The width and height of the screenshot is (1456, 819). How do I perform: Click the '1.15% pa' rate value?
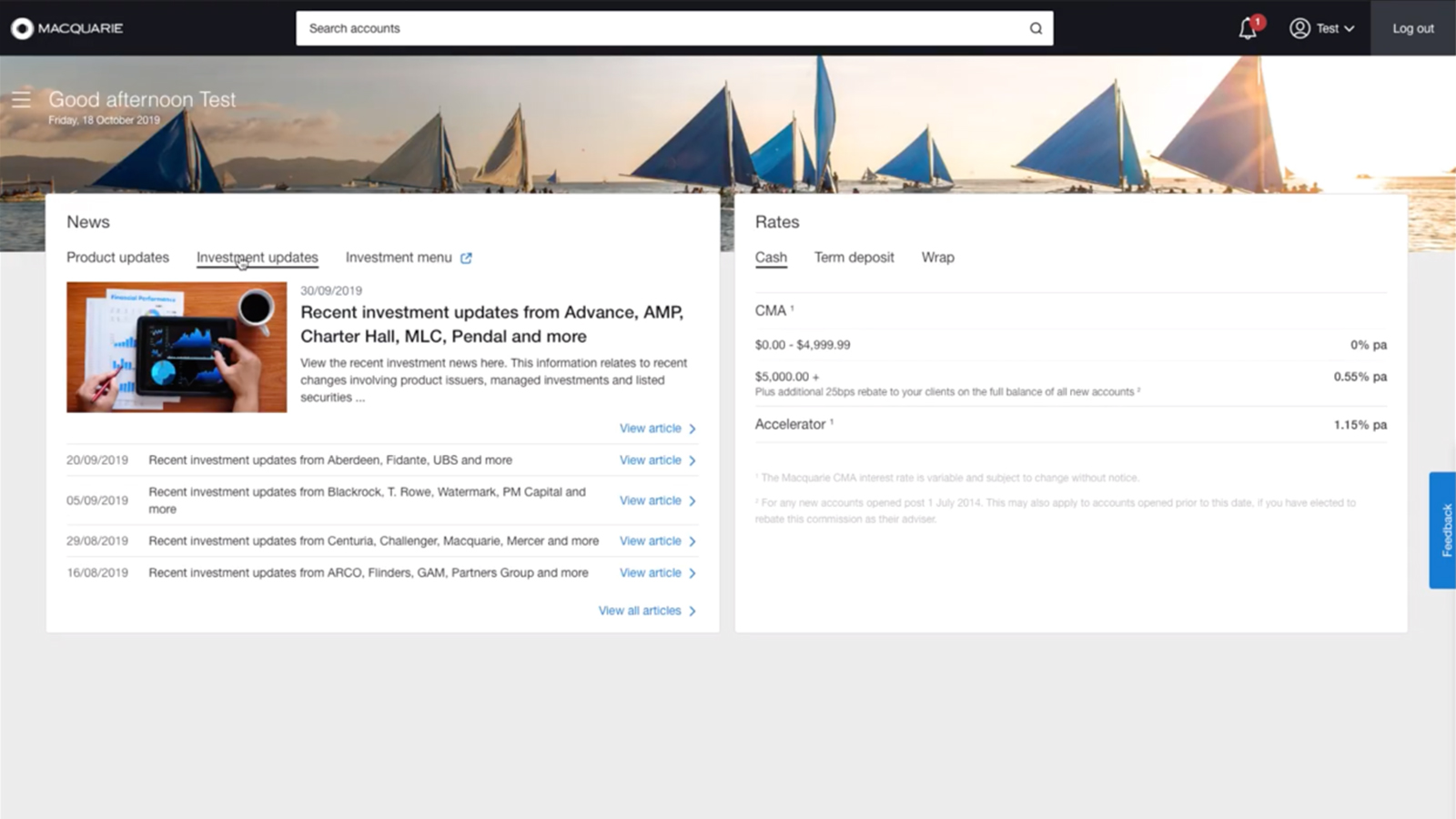1360,425
